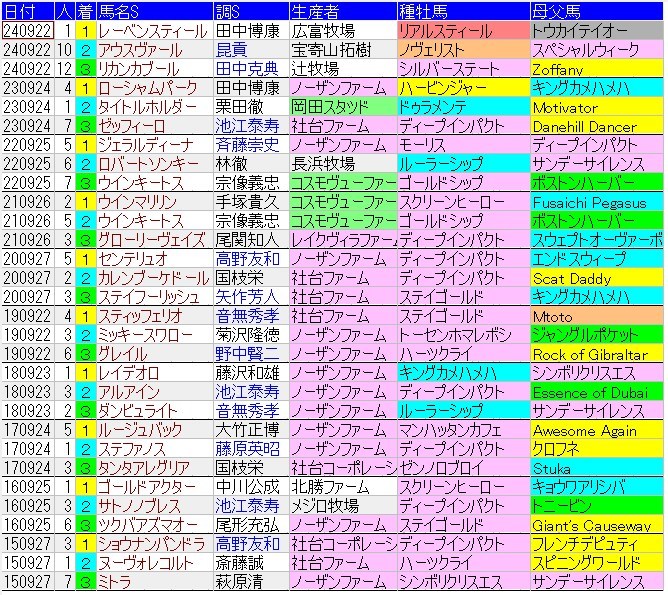Select trainer 尾関知人
The width and height of the screenshot is (668, 595).
(247, 240)
